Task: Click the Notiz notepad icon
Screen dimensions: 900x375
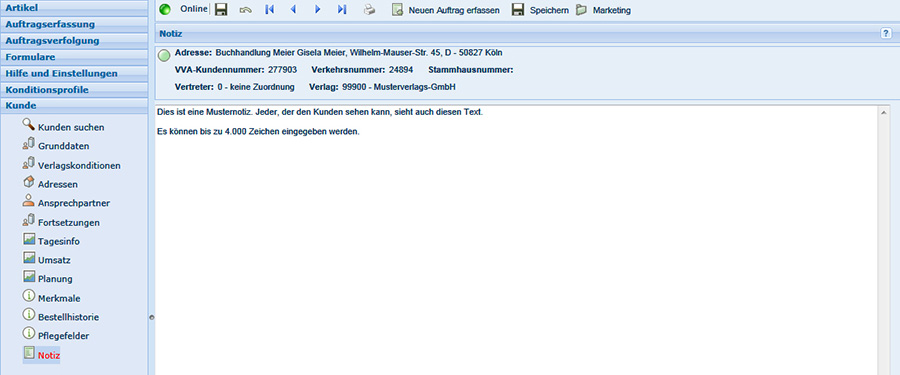Action: tap(29, 353)
